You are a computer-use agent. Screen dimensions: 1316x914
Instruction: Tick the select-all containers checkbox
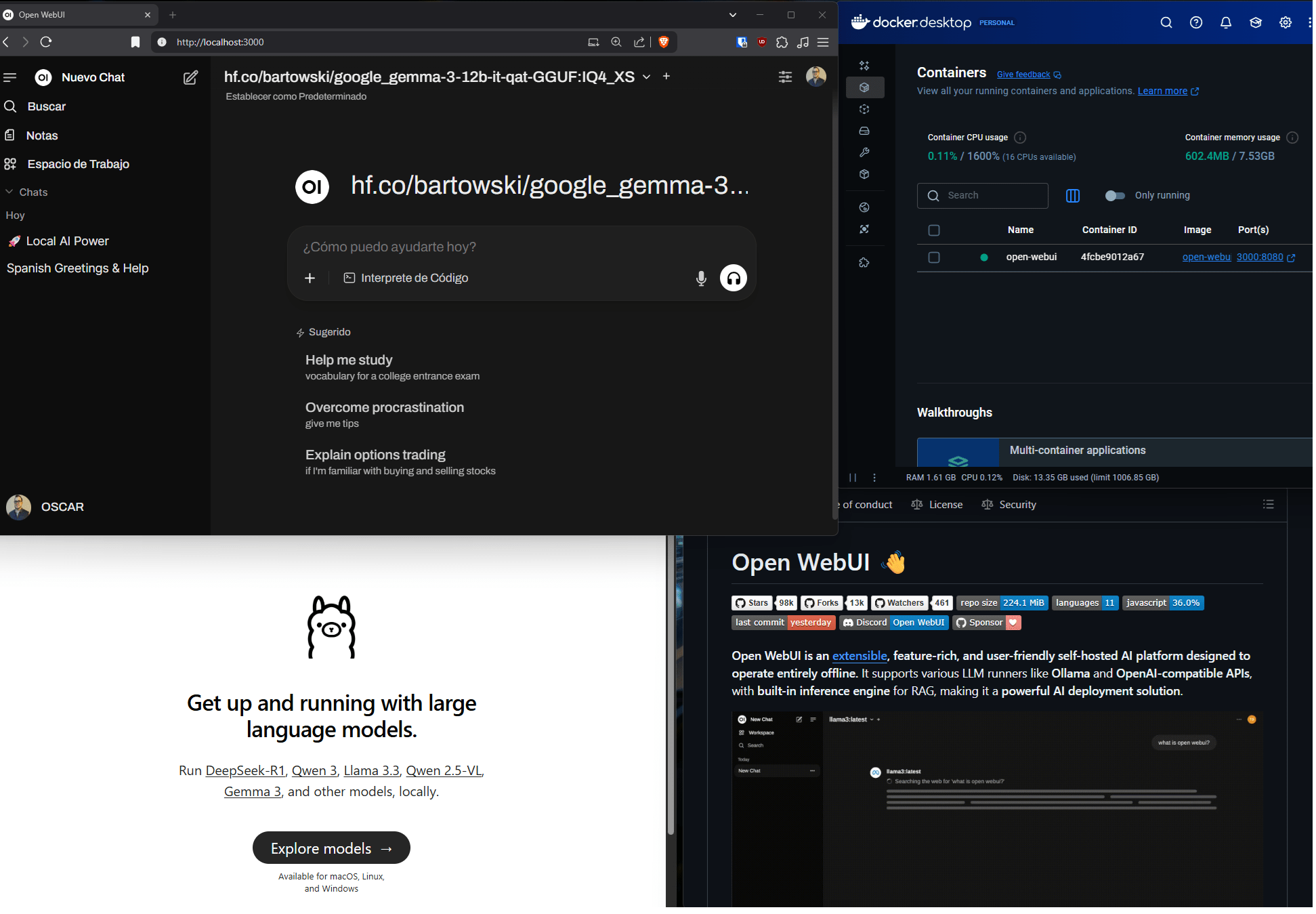(934, 230)
